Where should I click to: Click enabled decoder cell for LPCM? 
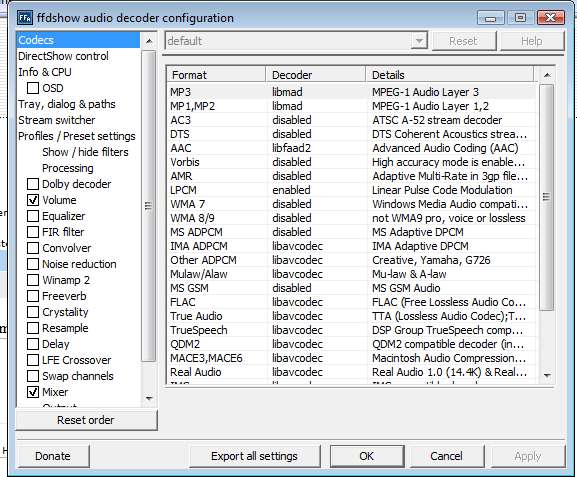tap(291, 190)
